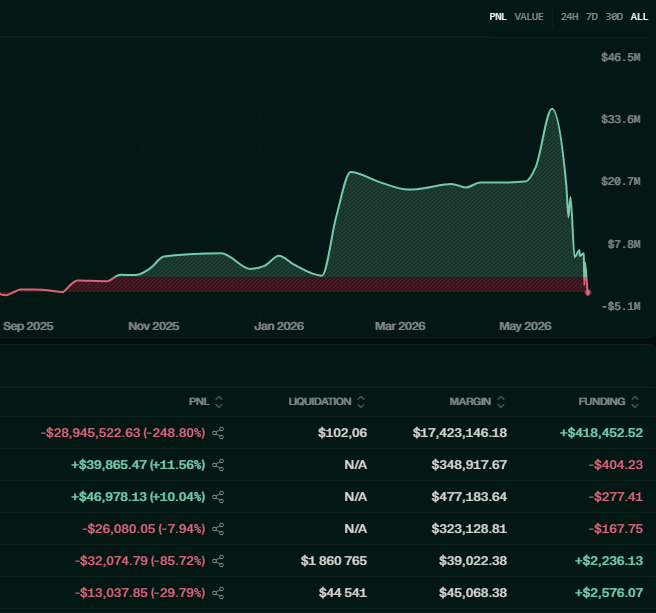Click the +$39,865.47 (+11.56%) PNL value
The image size is (656, 613).
[x=138, y=465]
